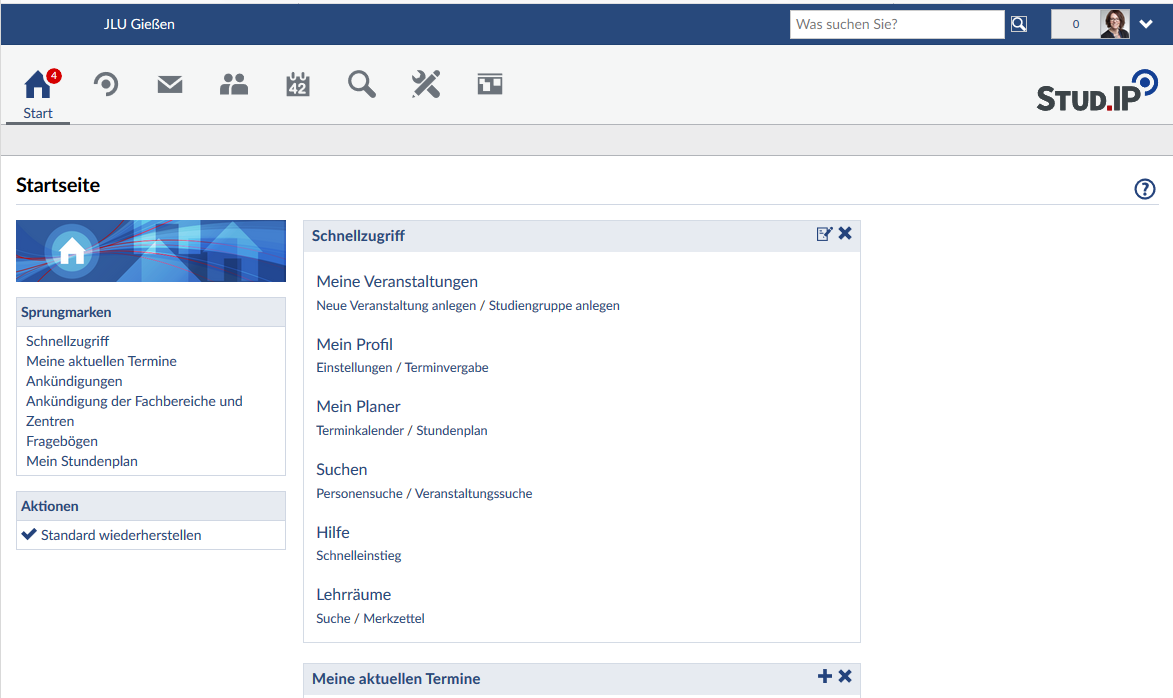Expand the user avatar dropdown menu
The width and height of the screenshot is (1173, 698).
tap(1146, 25)
